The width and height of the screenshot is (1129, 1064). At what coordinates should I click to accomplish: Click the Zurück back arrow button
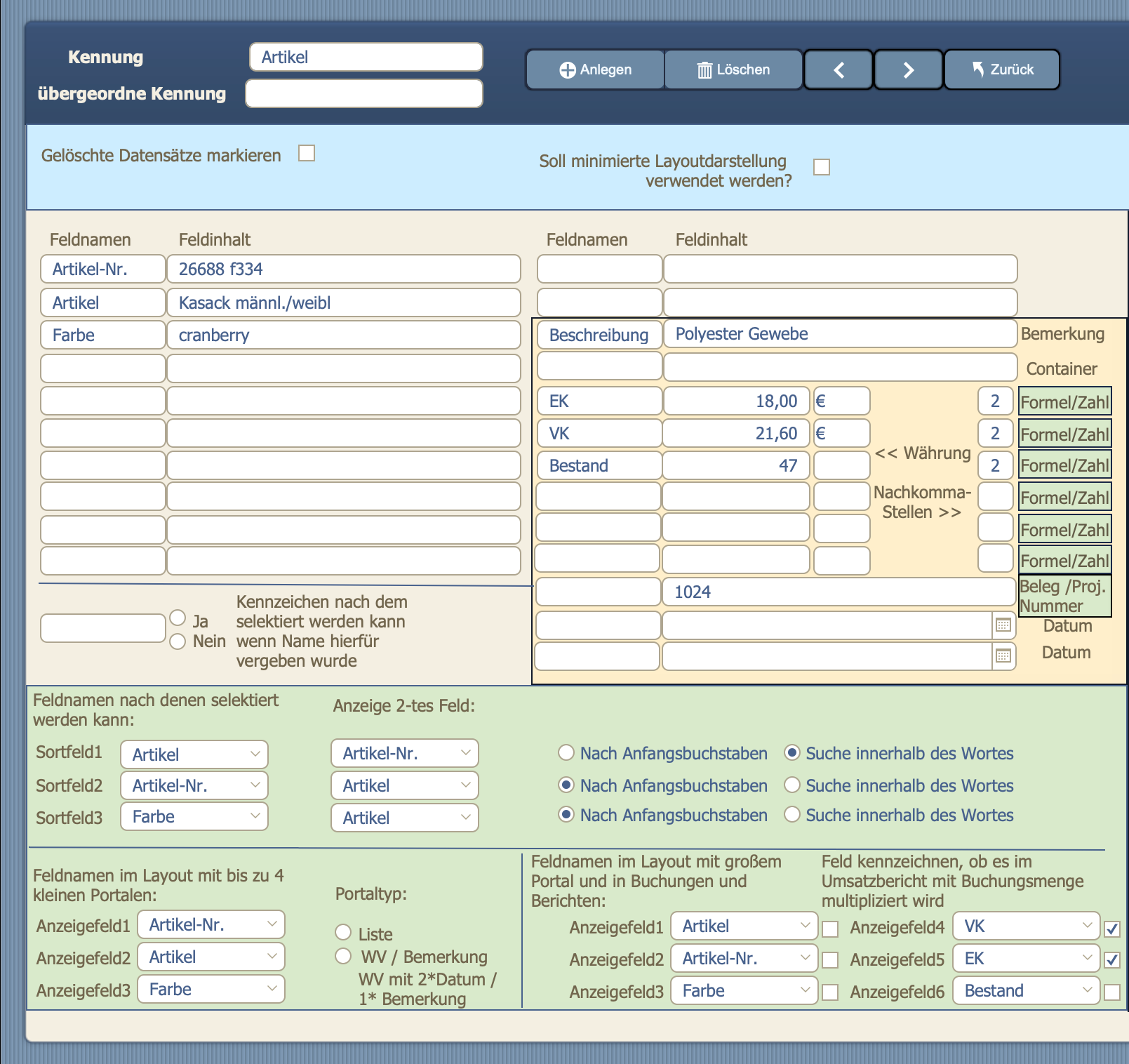click(x=1002, y=69)
